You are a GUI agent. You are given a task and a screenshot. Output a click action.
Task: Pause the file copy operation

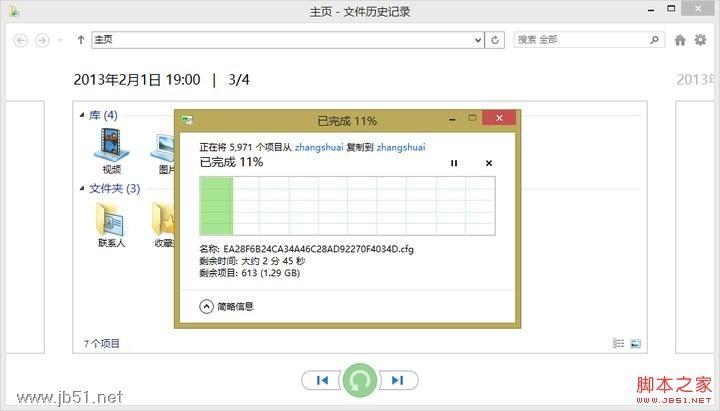pos(454,163)
